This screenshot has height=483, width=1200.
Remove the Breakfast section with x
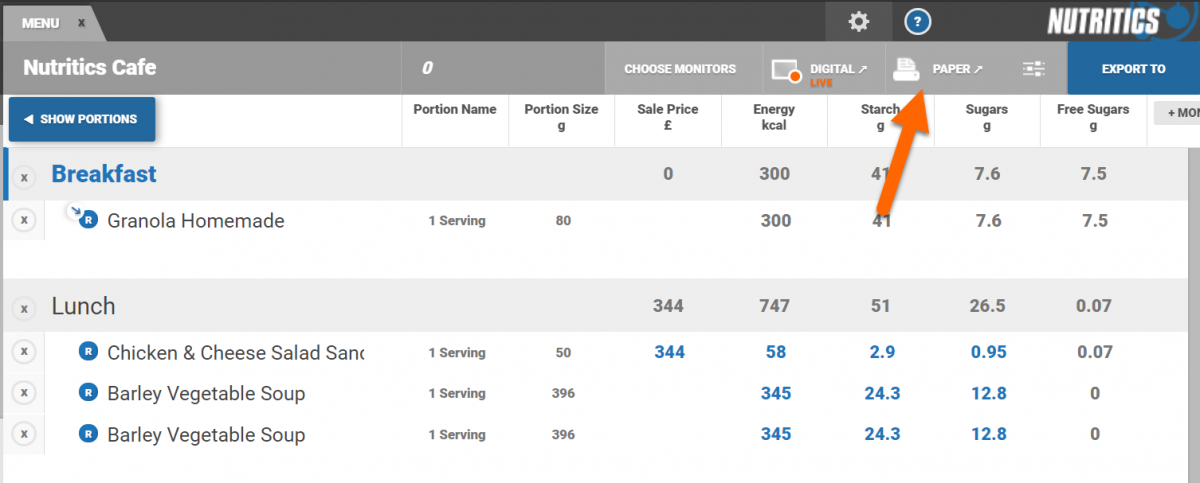click(24, 177)
